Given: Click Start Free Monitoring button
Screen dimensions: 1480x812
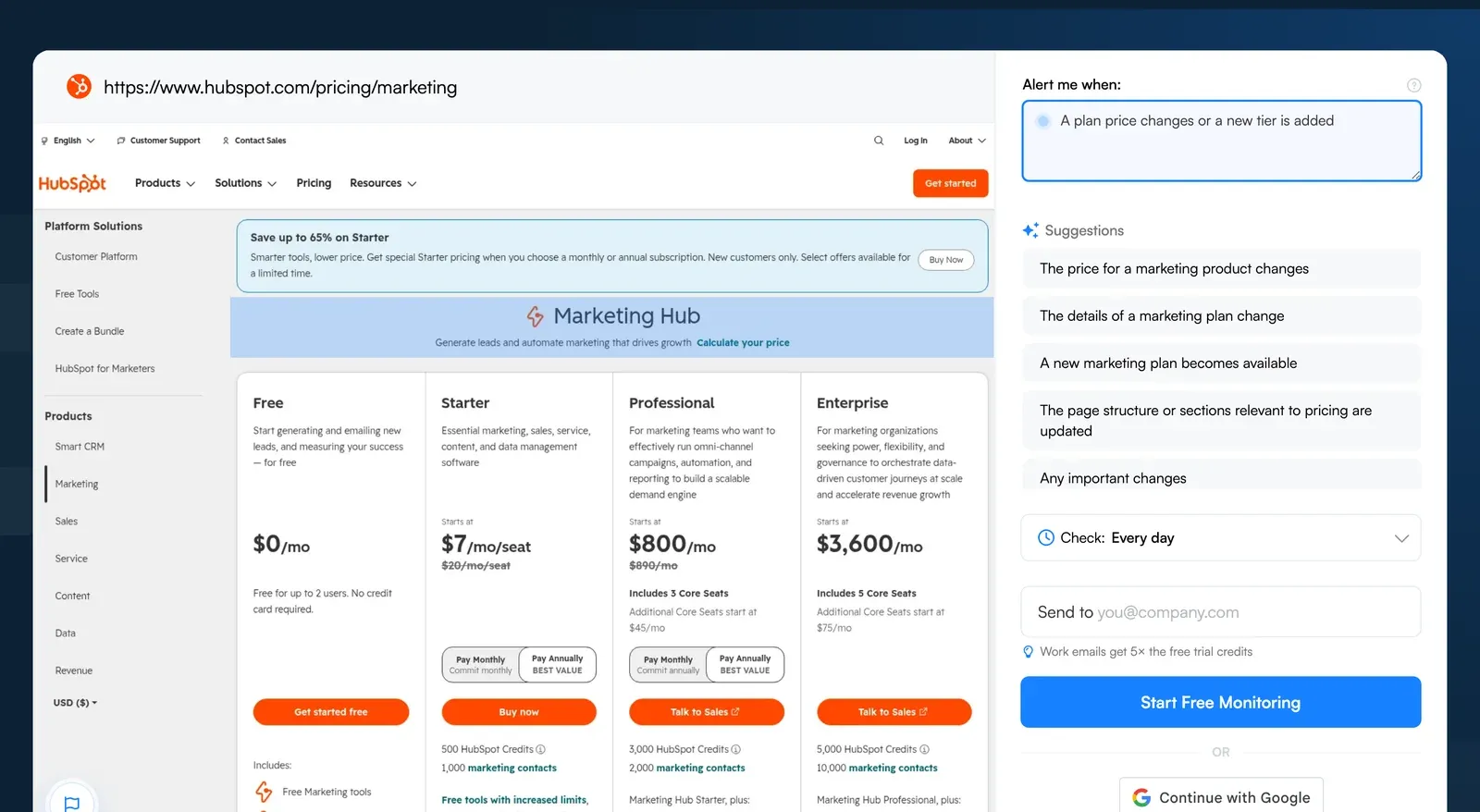Looking at the screenshot, I should (x=1221, y=702).
